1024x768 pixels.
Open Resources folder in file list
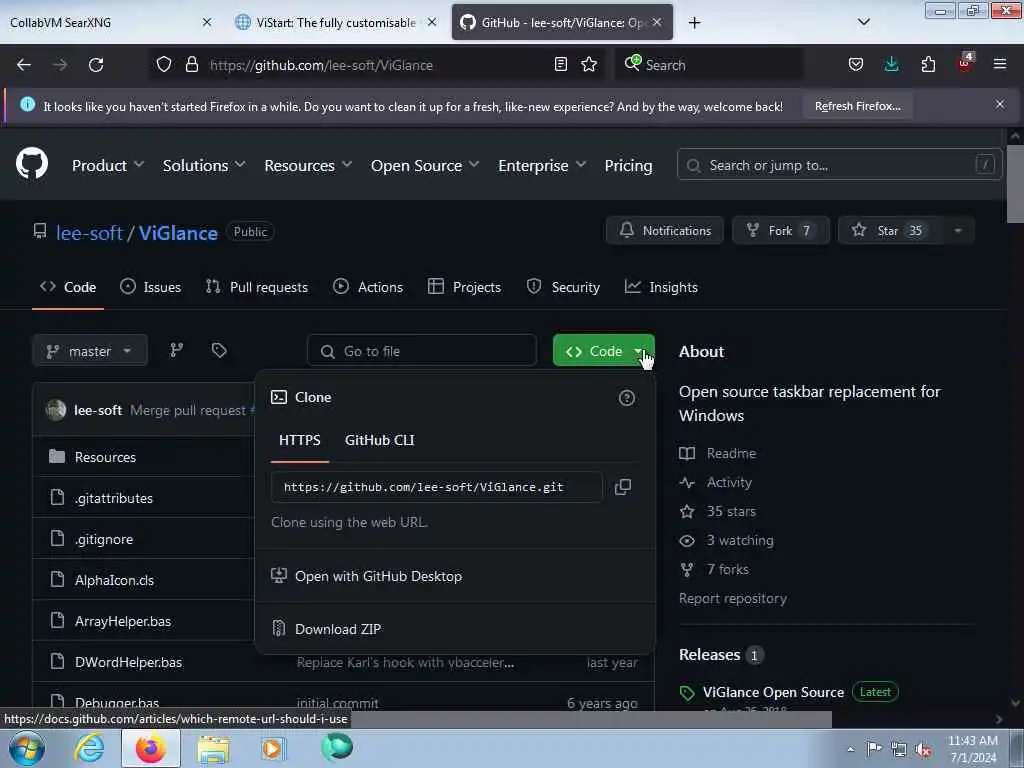coord(105,457)
